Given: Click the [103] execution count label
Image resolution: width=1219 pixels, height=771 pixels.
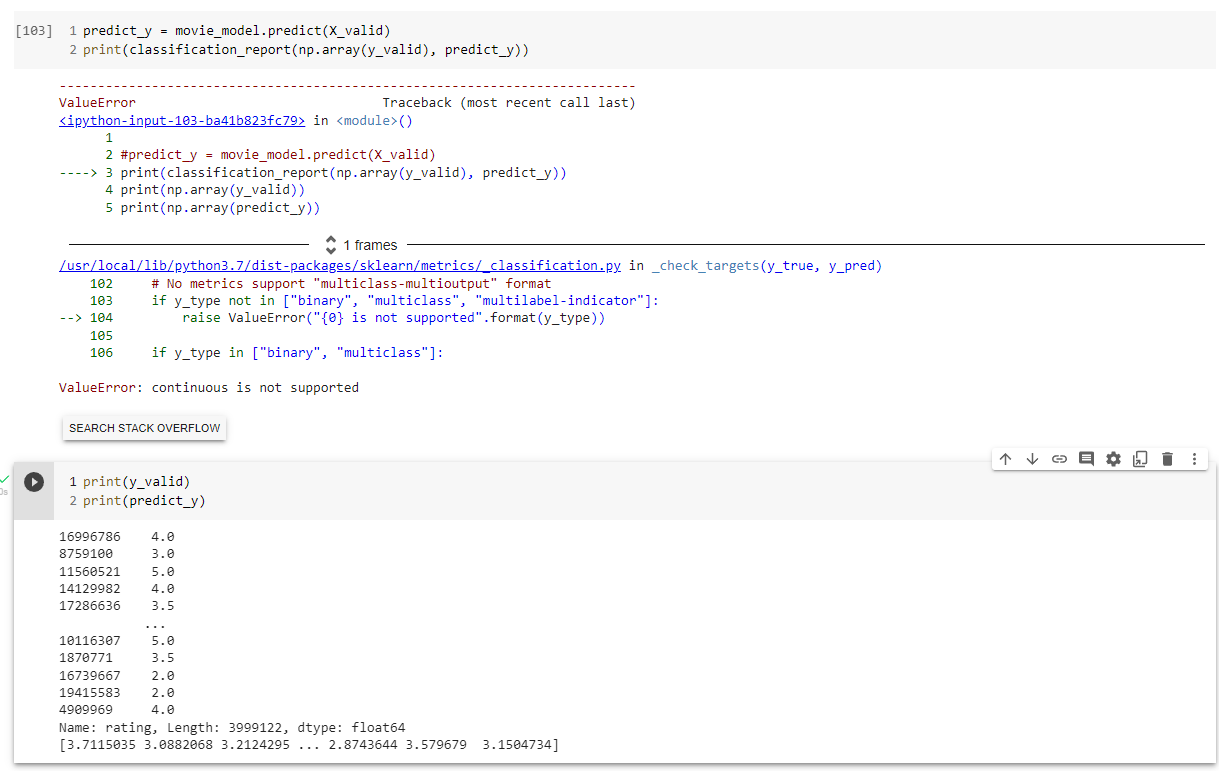Looking at the screenshot, I should [x=35, y=31].
